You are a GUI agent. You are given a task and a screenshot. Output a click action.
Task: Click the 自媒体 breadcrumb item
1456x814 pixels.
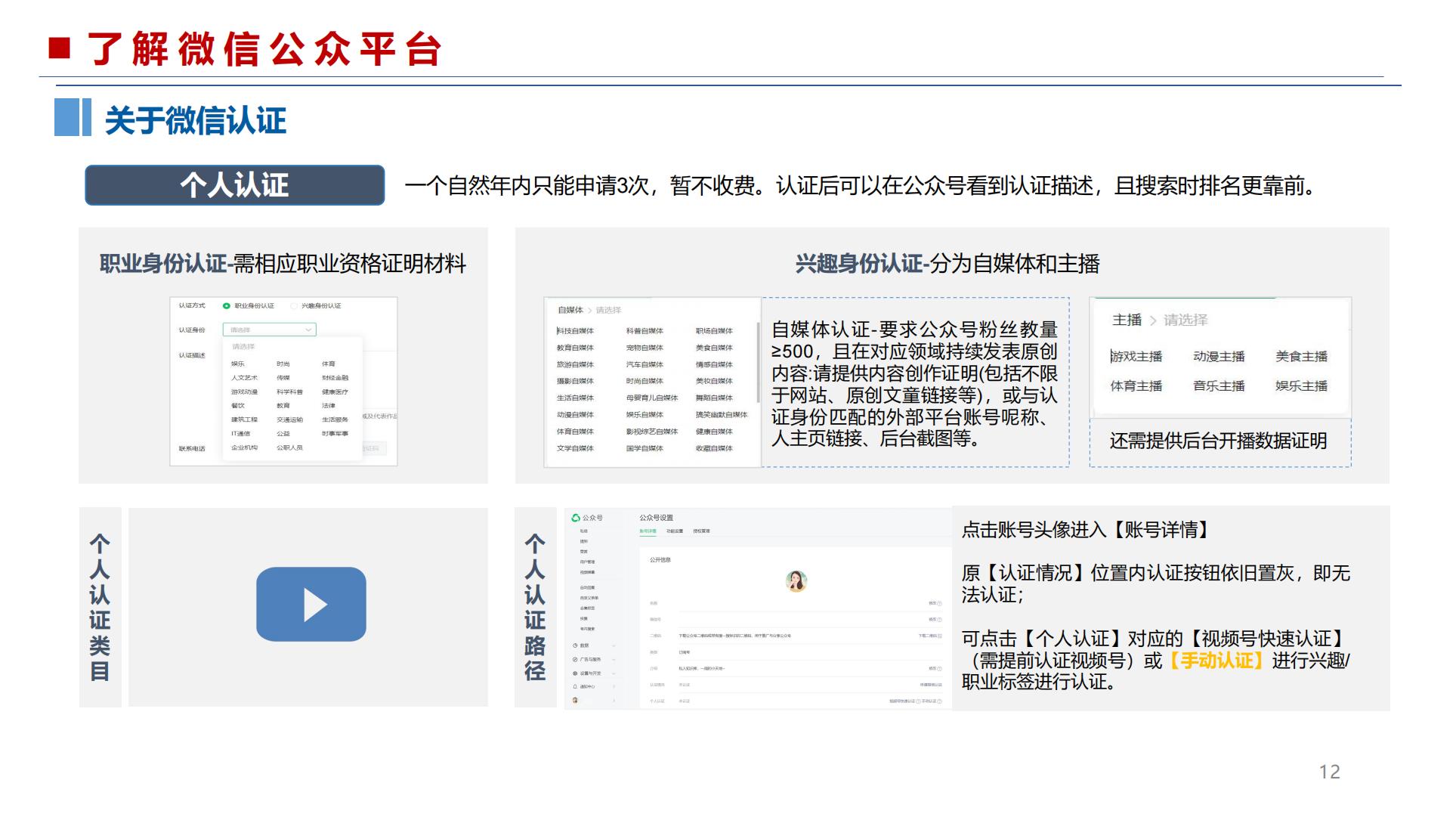point(570,310)
